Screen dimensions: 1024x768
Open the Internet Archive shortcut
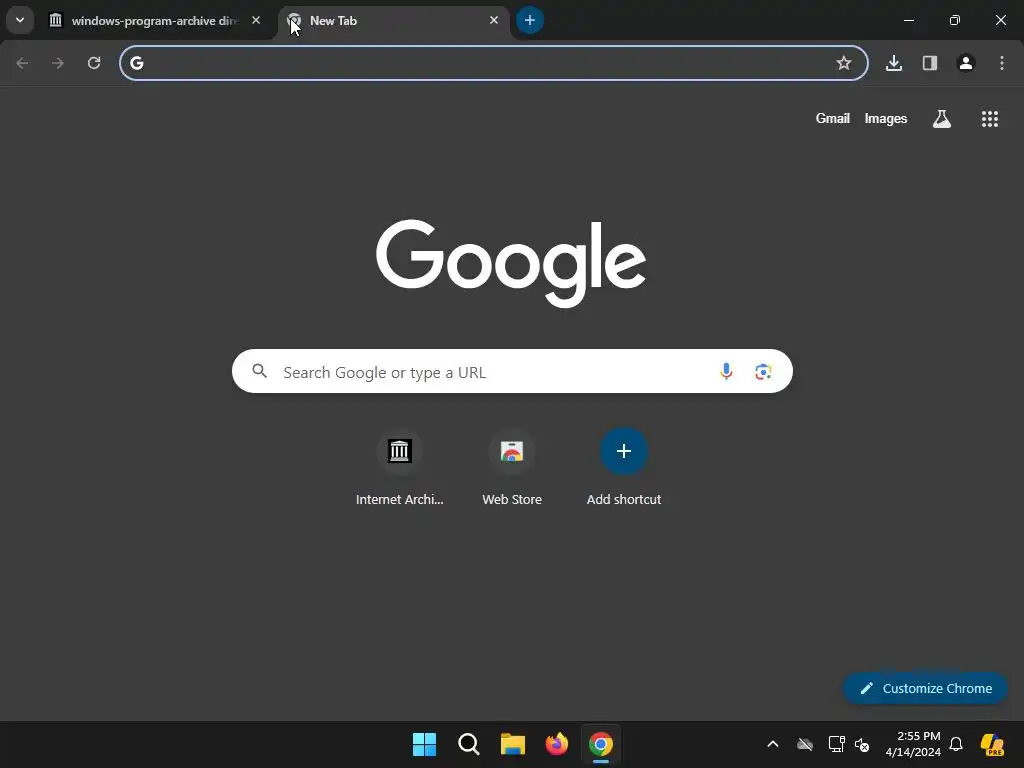400,468
